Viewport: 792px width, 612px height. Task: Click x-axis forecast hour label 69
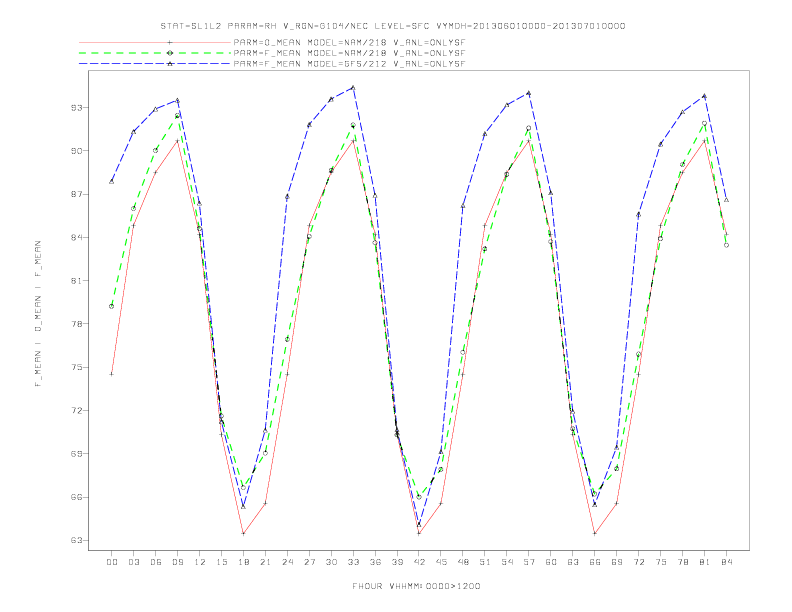click(x=617, y=562)
